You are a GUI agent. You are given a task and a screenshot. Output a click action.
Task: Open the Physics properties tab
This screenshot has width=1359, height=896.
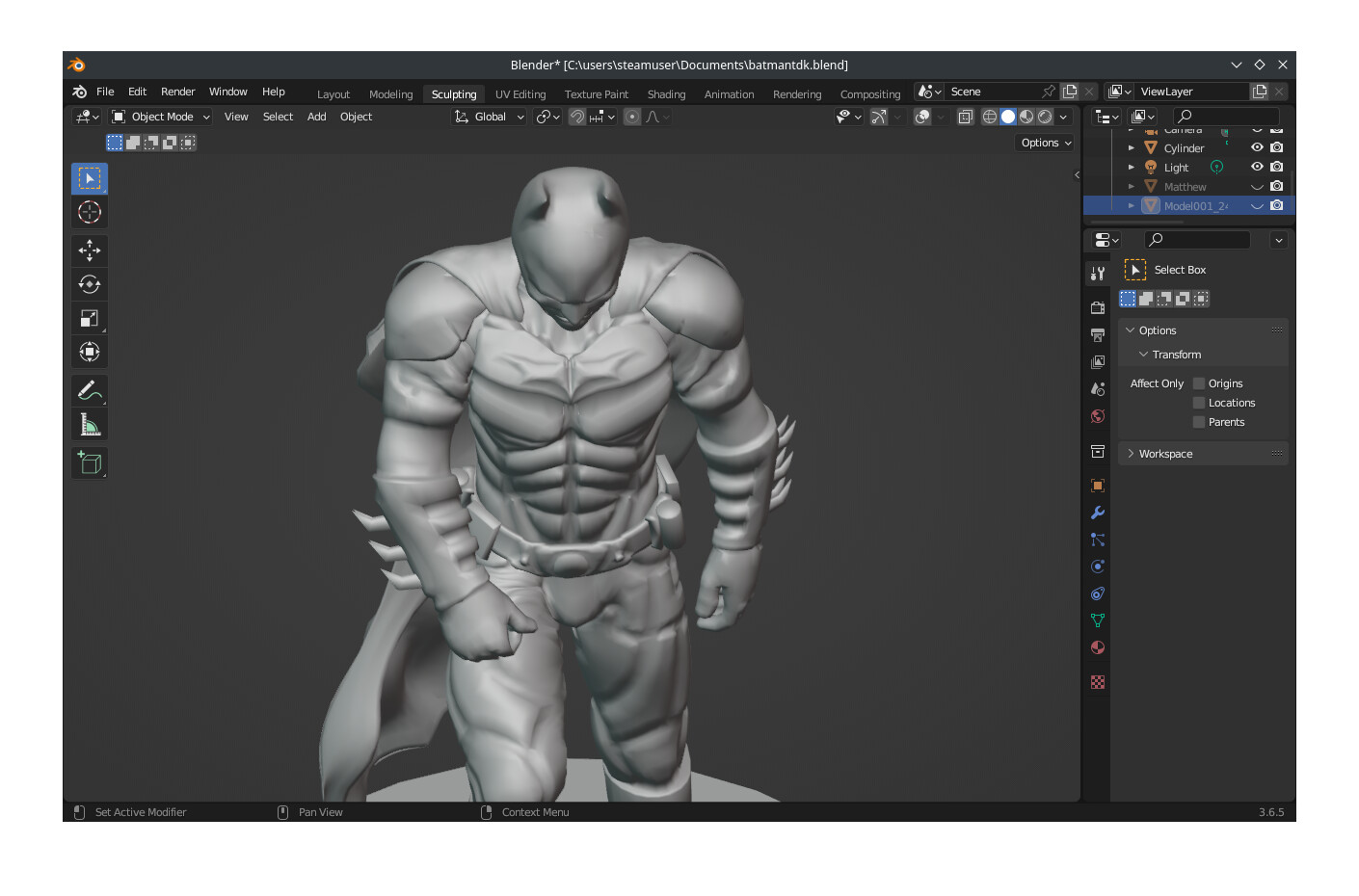1098,567
